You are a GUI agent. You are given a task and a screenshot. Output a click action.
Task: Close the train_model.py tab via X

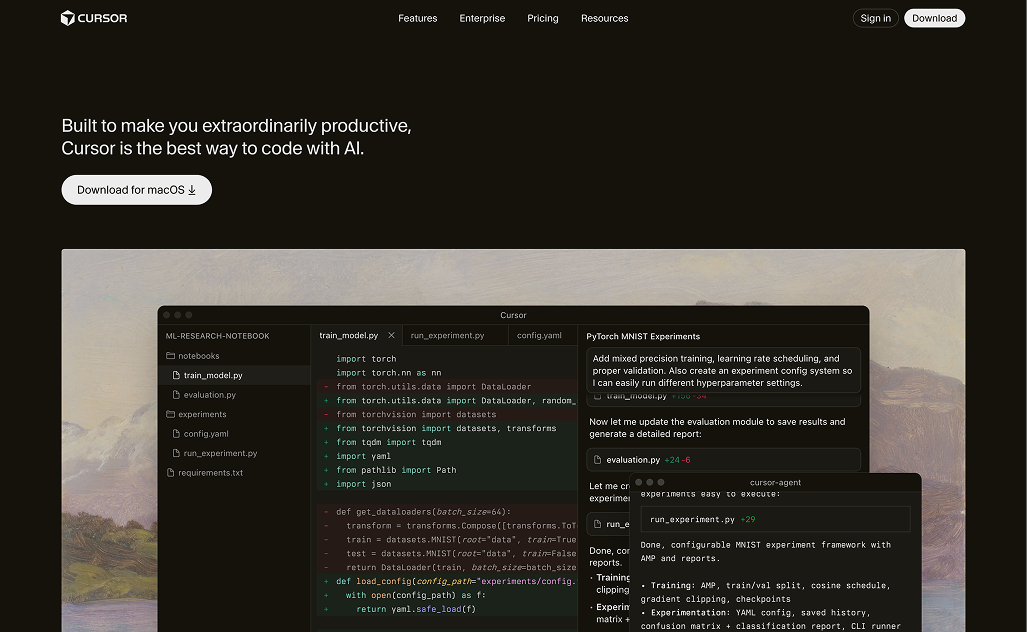(x=391, y=336)
